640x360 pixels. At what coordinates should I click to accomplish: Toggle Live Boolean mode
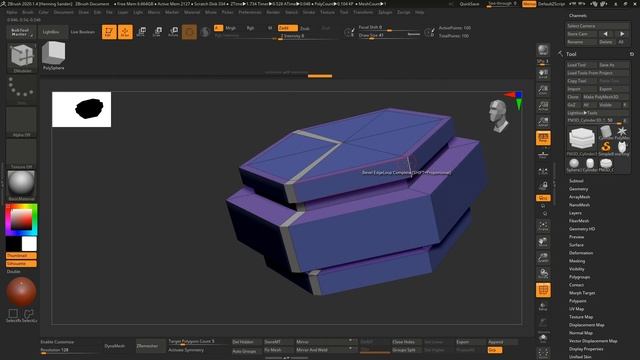(82, 32)
